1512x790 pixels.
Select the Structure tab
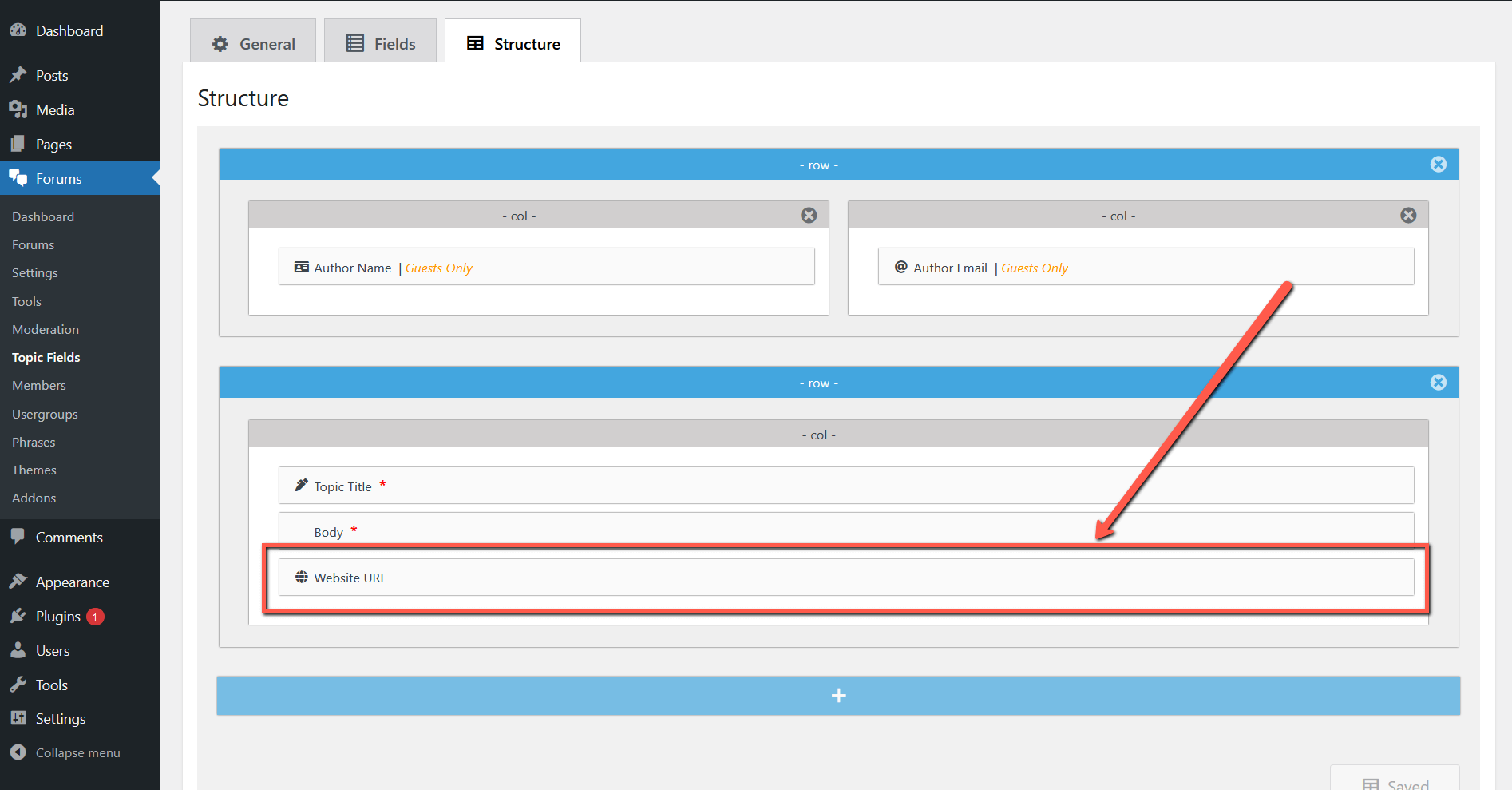coord(513,43)
